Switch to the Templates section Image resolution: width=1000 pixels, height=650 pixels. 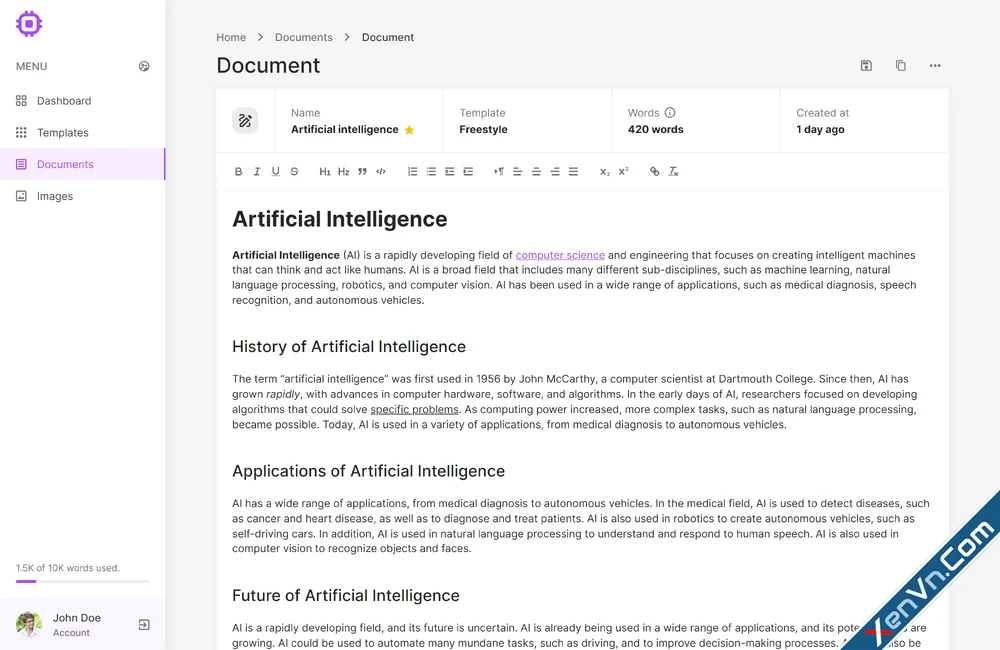(x=62, y=132)
